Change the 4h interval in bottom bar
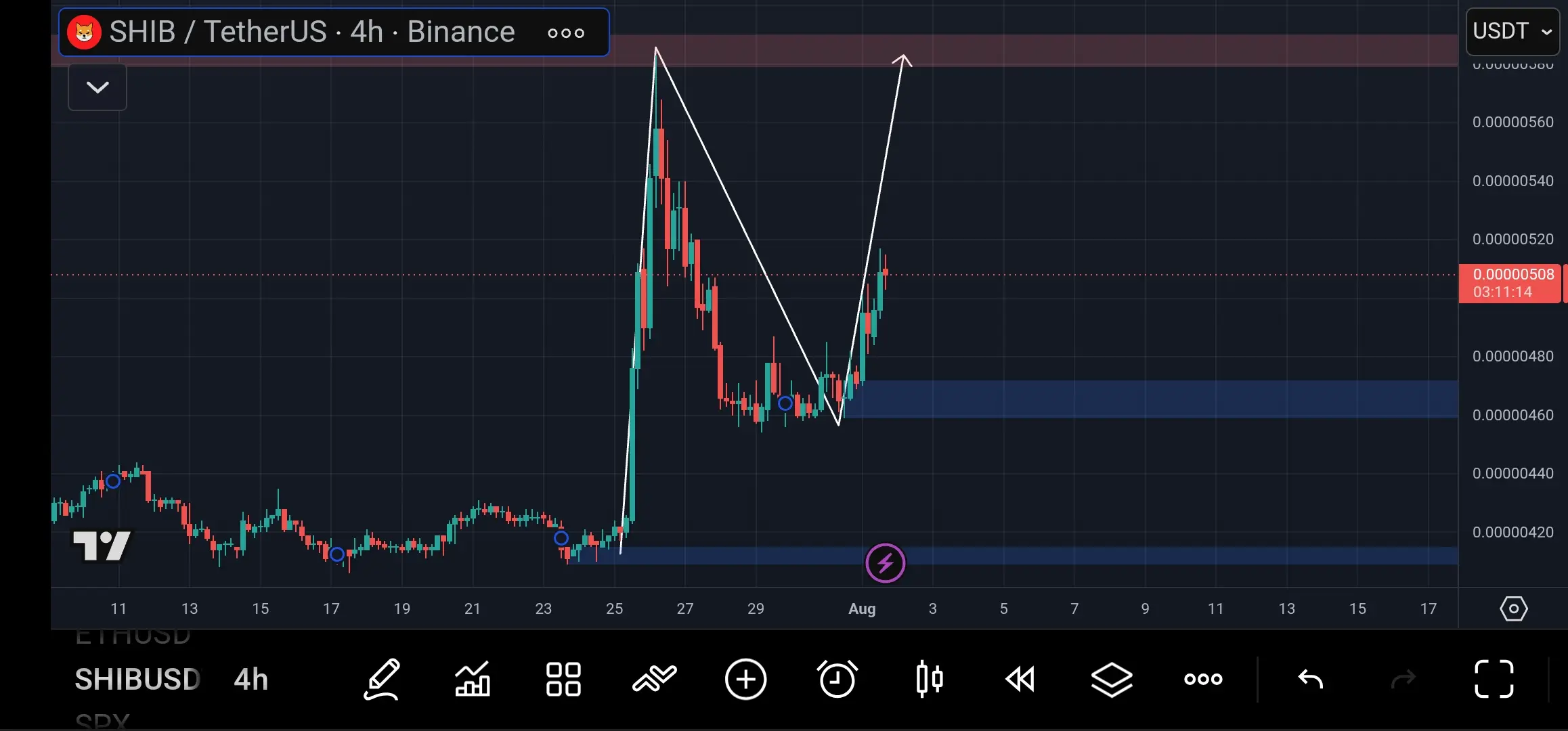Image resolution: width=1568 pixels, height=731 pixels. 251,679
